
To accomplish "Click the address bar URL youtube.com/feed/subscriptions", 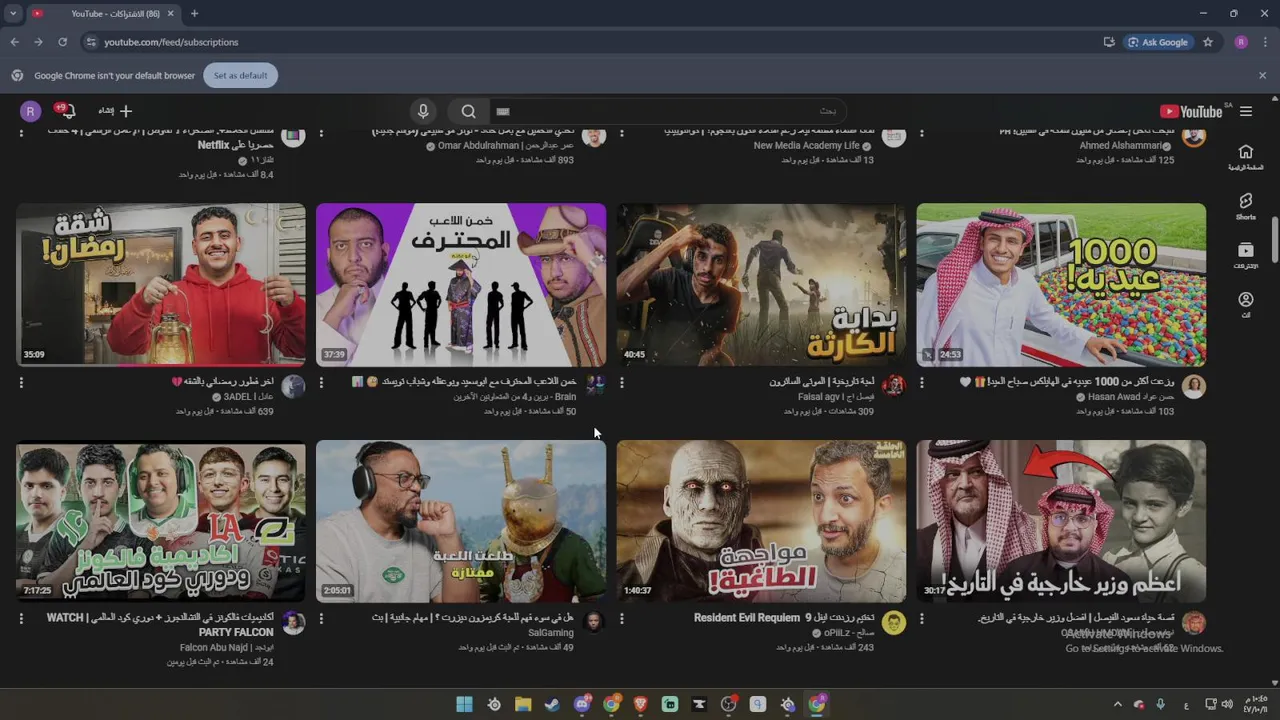I will point(171,42).
